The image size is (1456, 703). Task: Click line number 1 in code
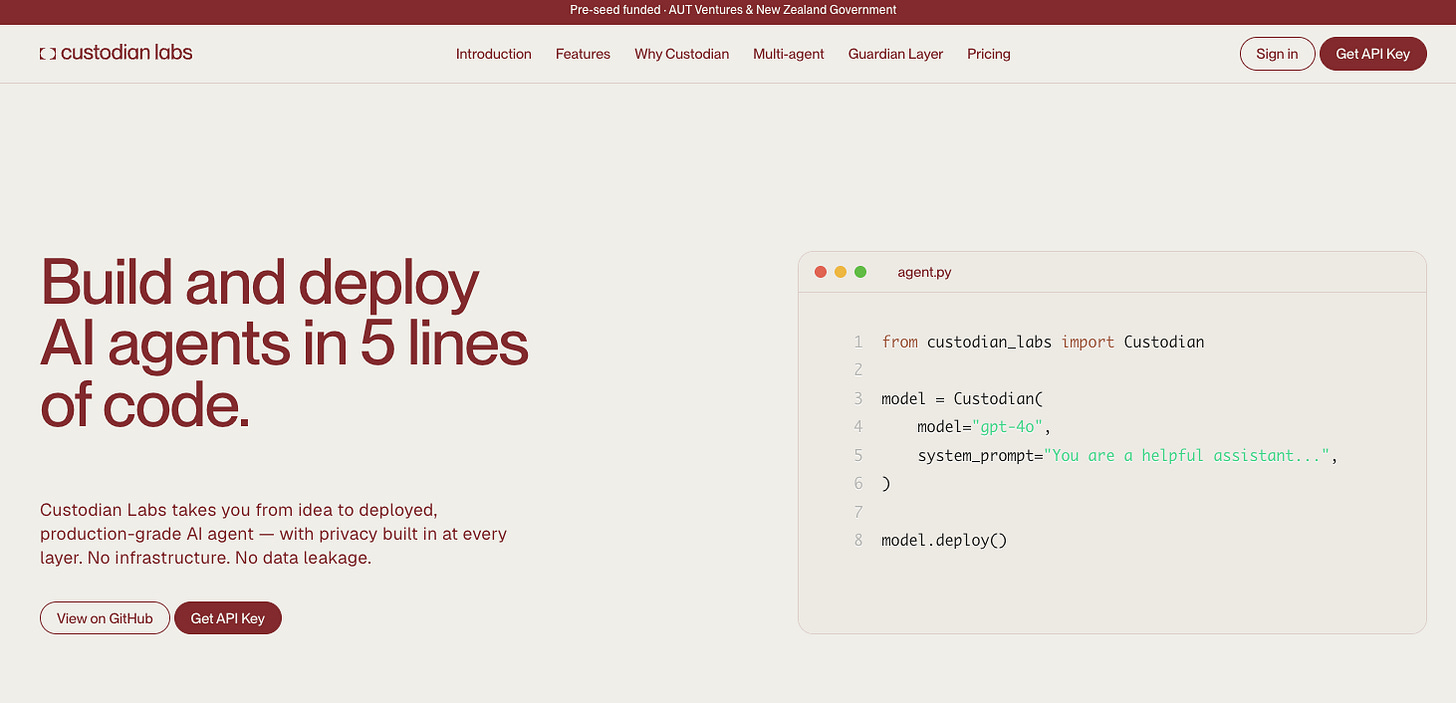pos(858,342)
